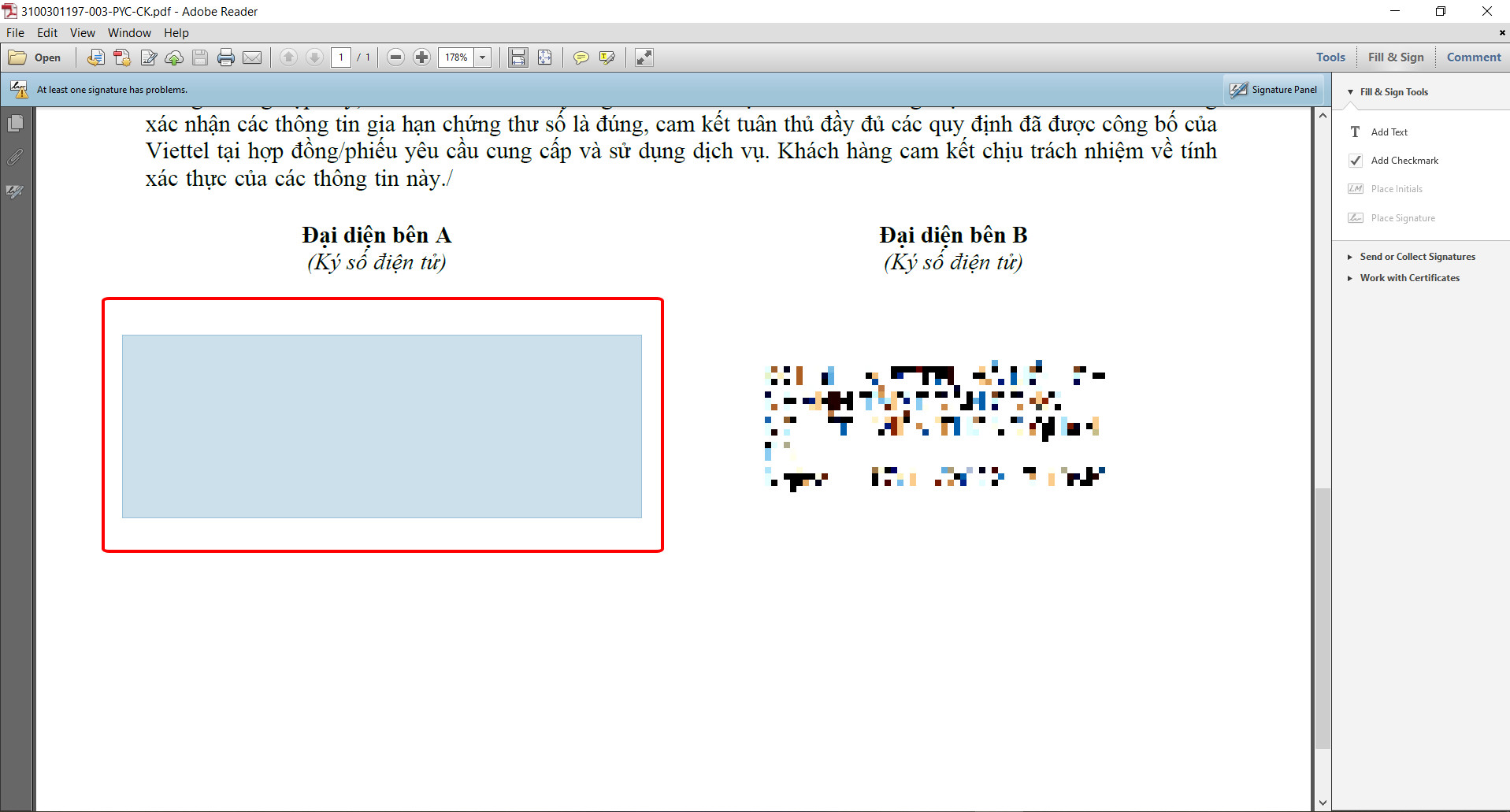Click the page number input field
This screenshot has height=812, width=1510.
click(341, 57)
